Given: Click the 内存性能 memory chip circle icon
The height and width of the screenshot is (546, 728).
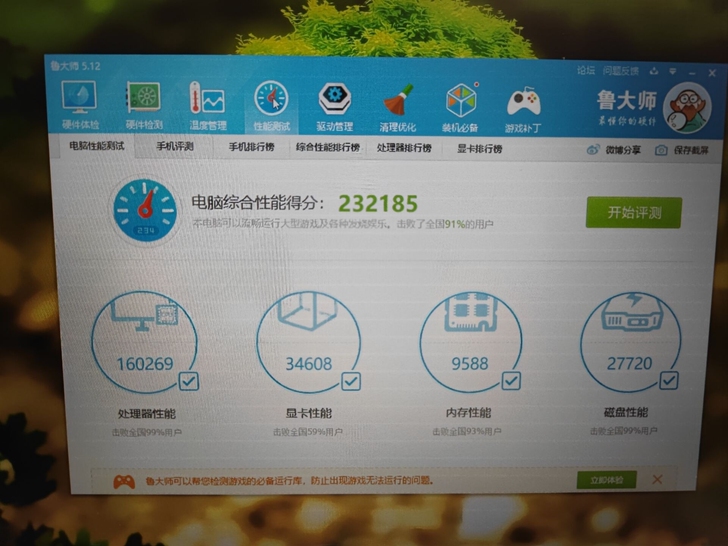Looking at the screenshot, I should point(470,342).
